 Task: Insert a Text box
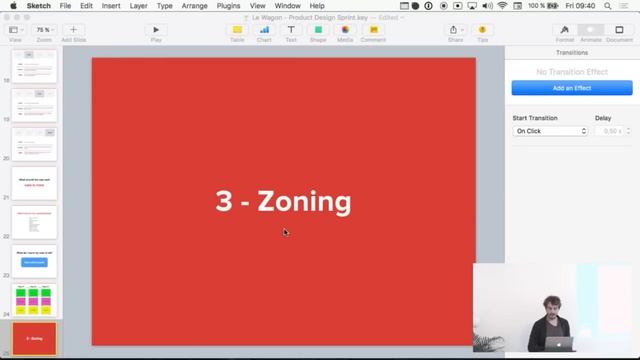coord(291,30)
